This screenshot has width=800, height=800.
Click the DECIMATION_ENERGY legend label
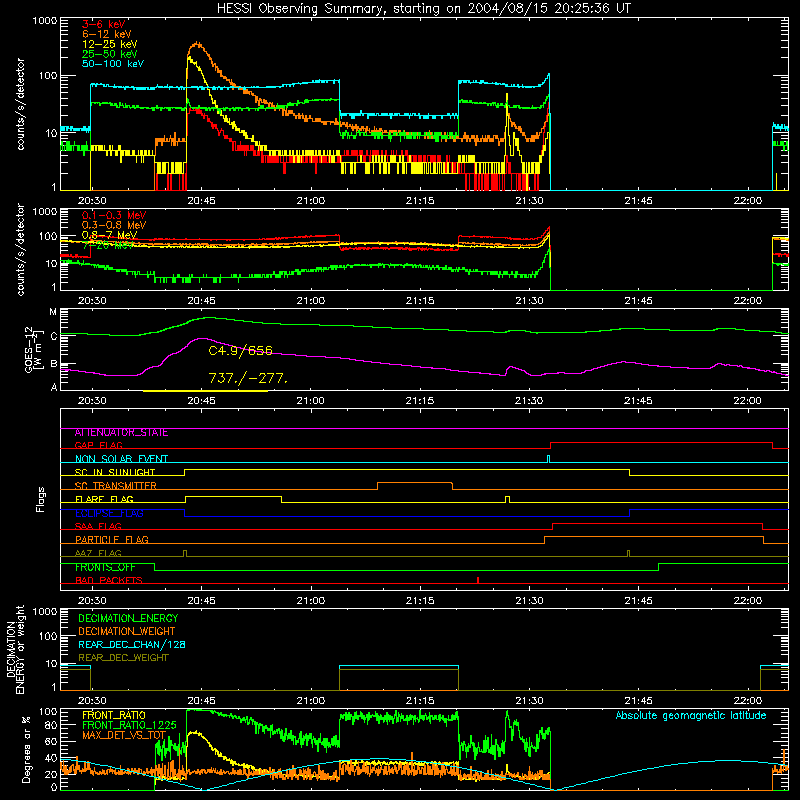tap(129, 618)
